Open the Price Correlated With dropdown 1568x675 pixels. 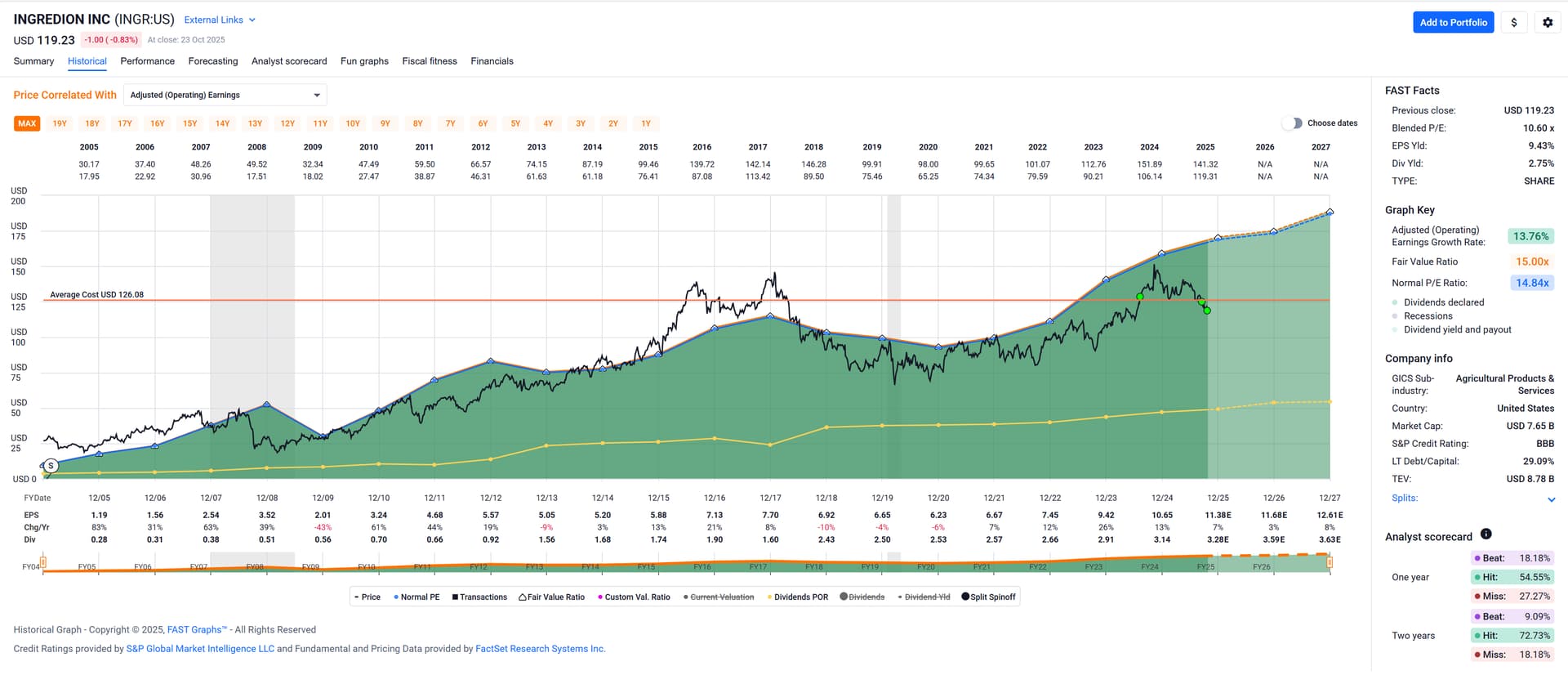pyautogui.click(x=225, y=96)
